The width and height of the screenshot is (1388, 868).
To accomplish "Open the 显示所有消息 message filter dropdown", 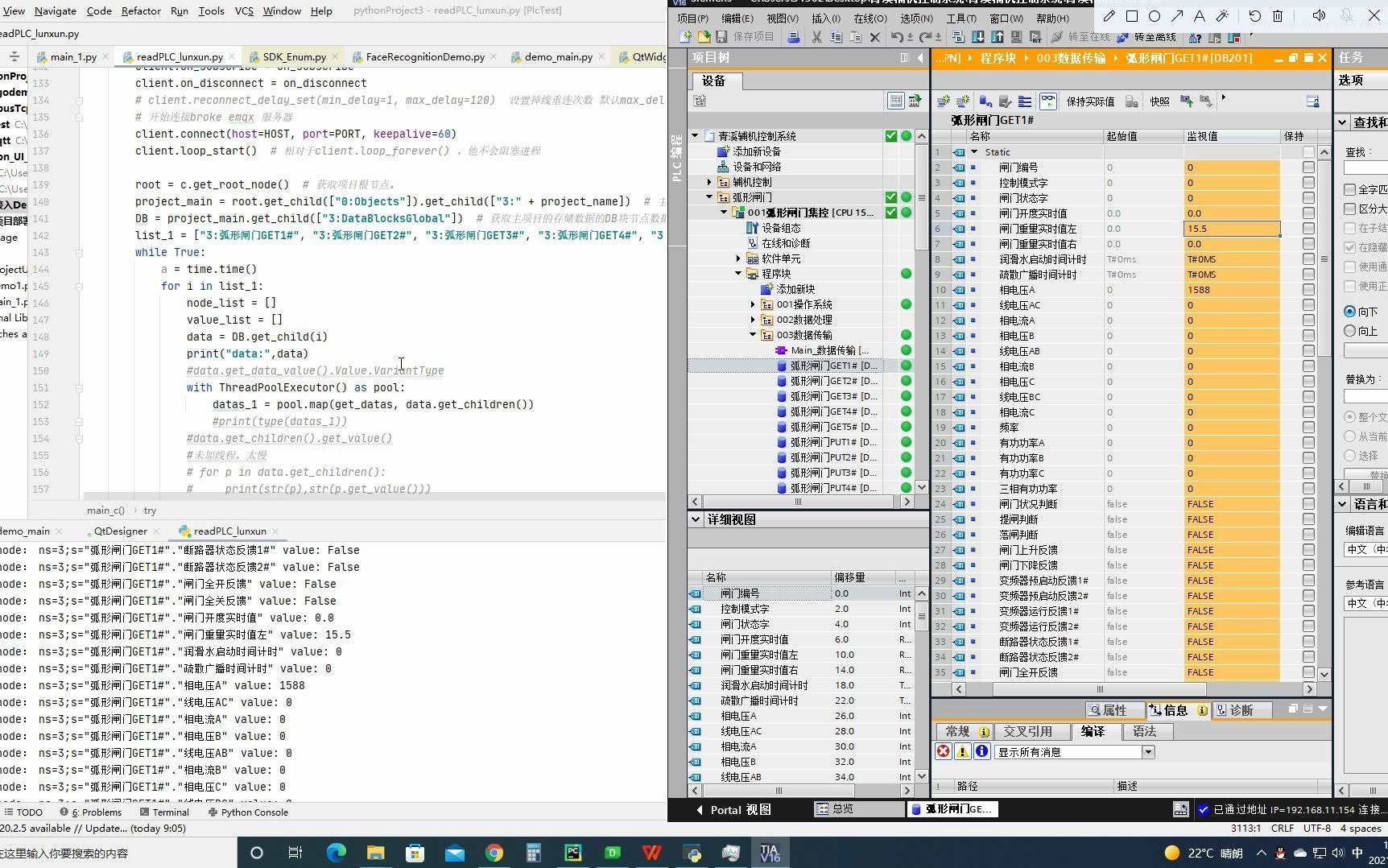I will [x=1149, y=751].
